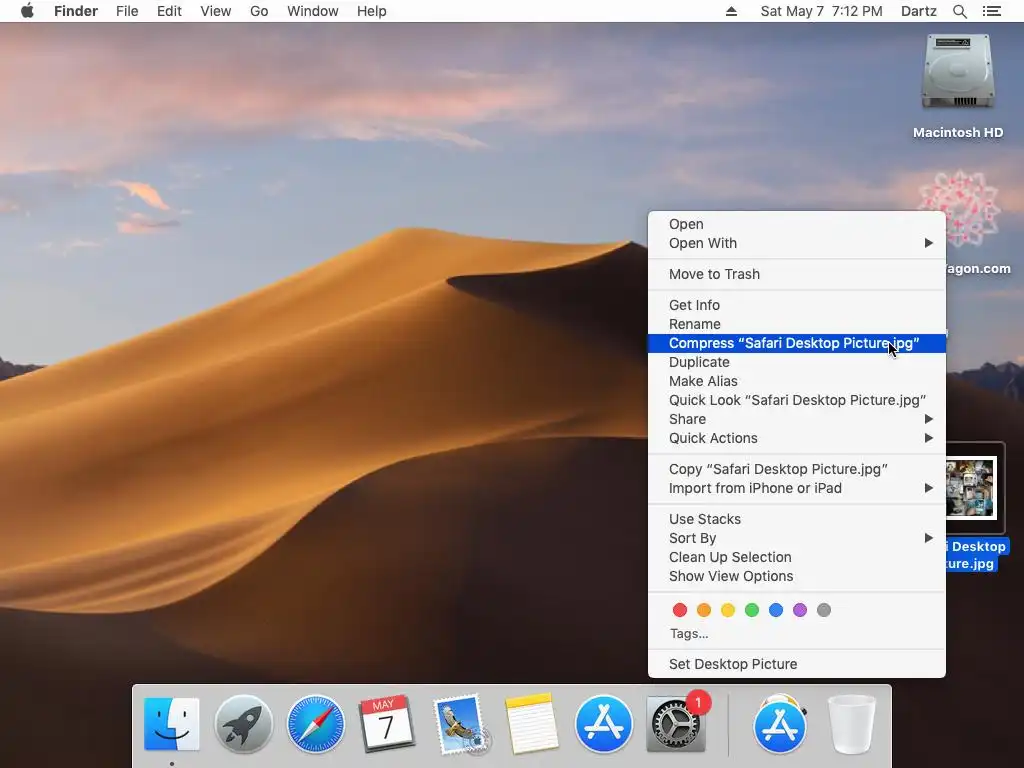Select Safari Desktop Picture.jpg thumbnail

pos(970,487)
